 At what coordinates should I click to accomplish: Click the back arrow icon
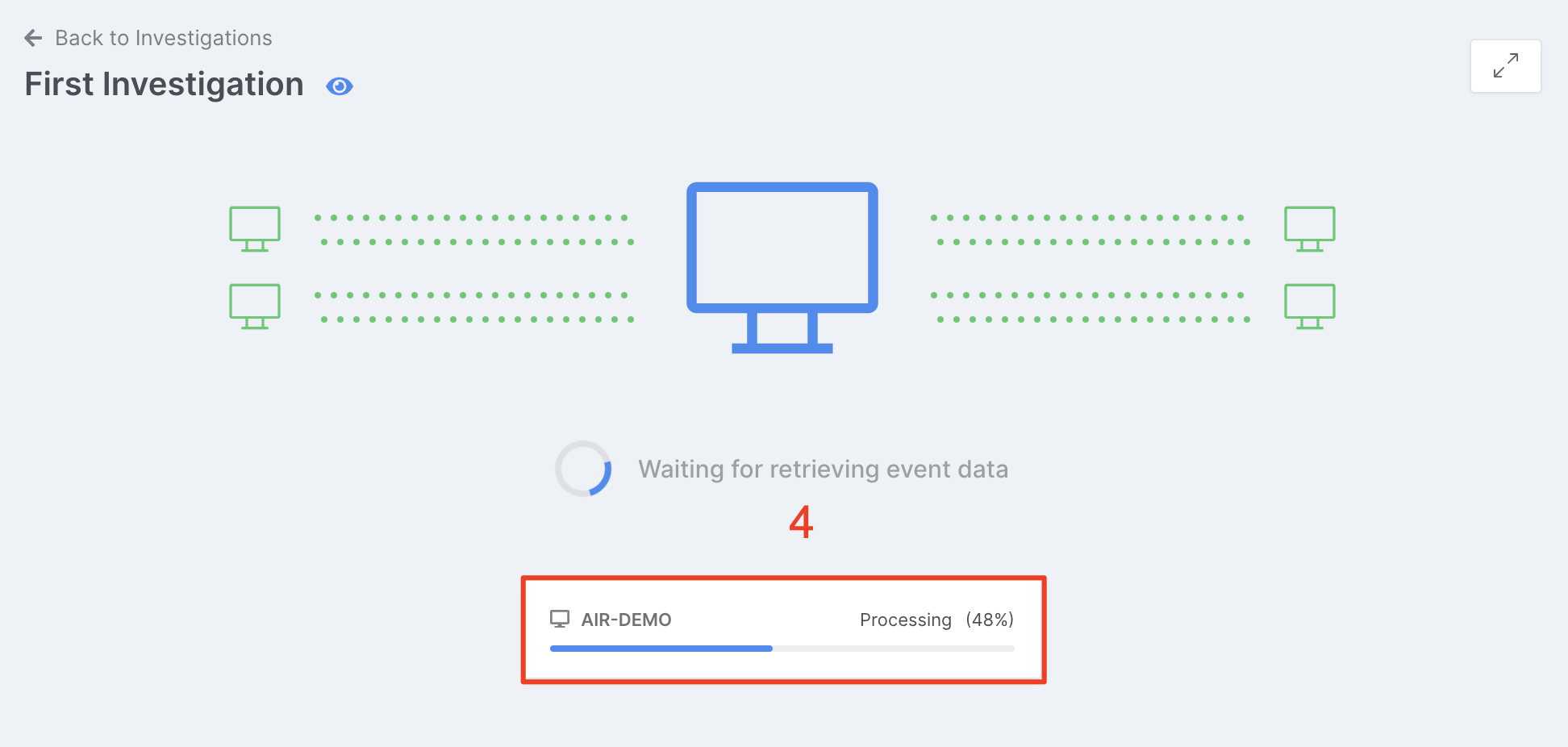(33, 38)
